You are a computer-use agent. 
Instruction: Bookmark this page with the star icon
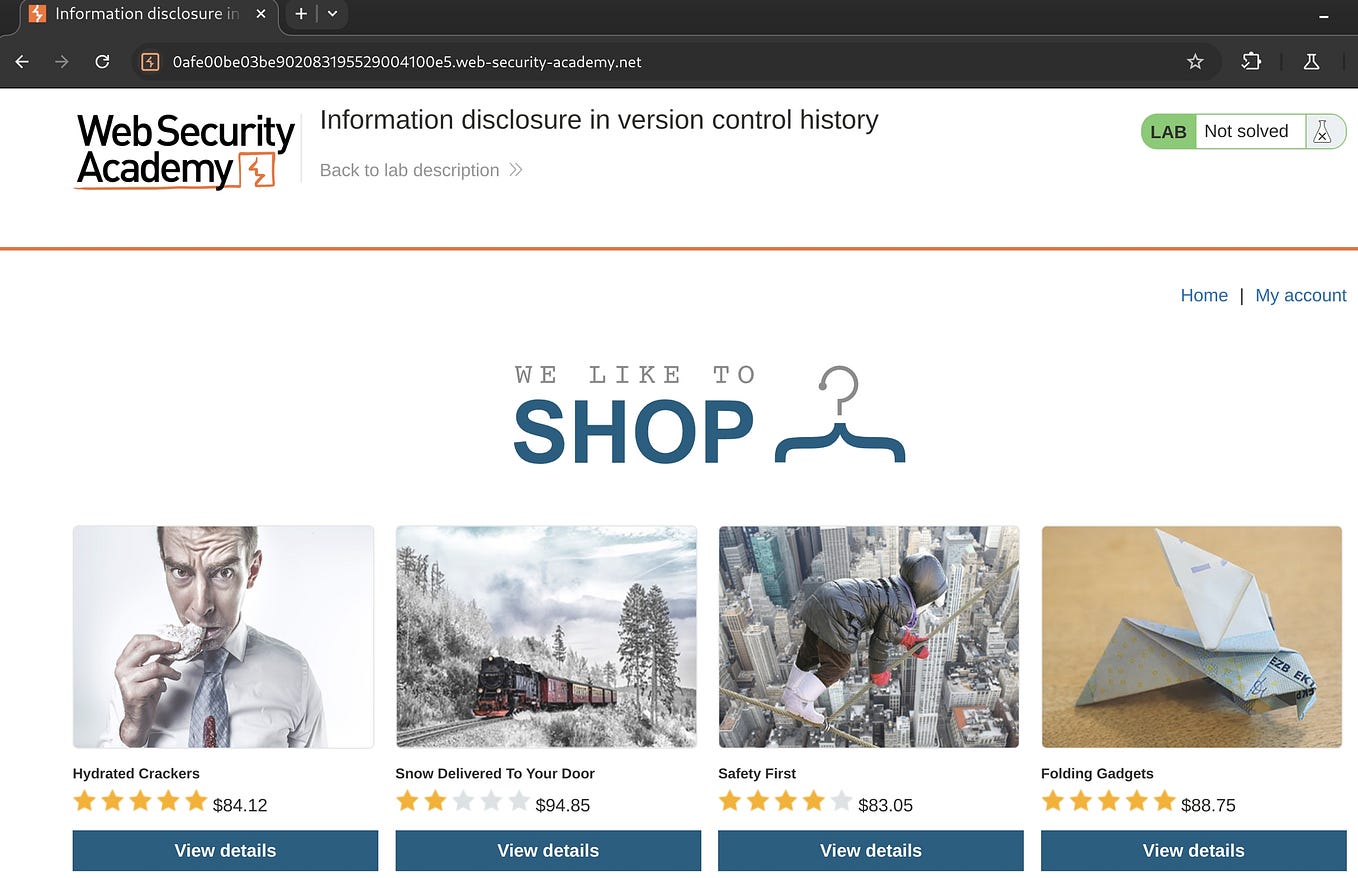coord(1195,62)
